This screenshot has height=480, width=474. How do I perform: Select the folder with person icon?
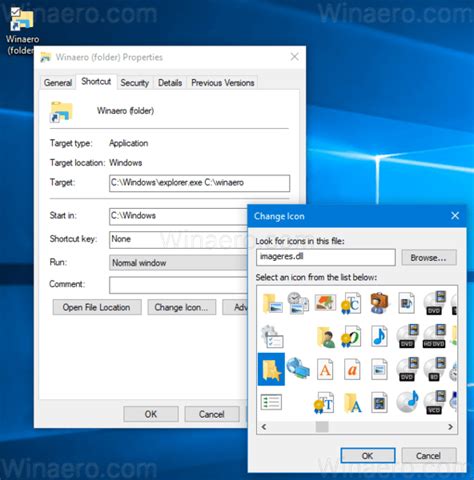click(325, 337)
